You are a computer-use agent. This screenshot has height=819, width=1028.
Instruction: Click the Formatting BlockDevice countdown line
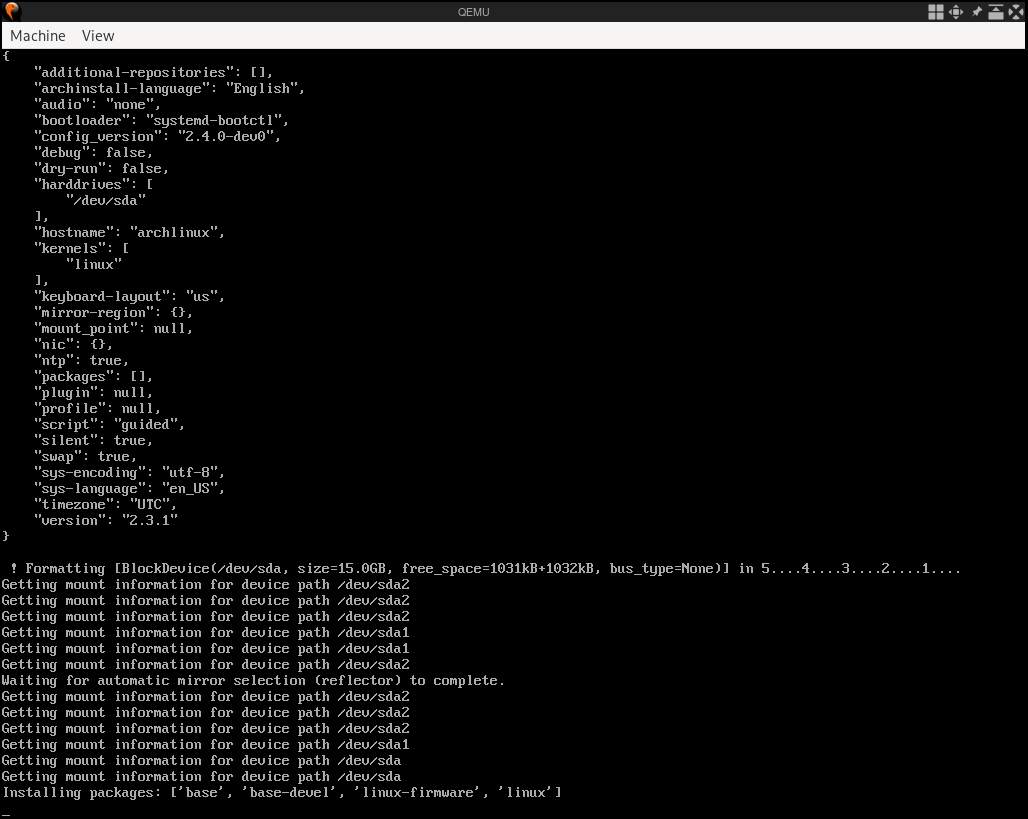480,568
